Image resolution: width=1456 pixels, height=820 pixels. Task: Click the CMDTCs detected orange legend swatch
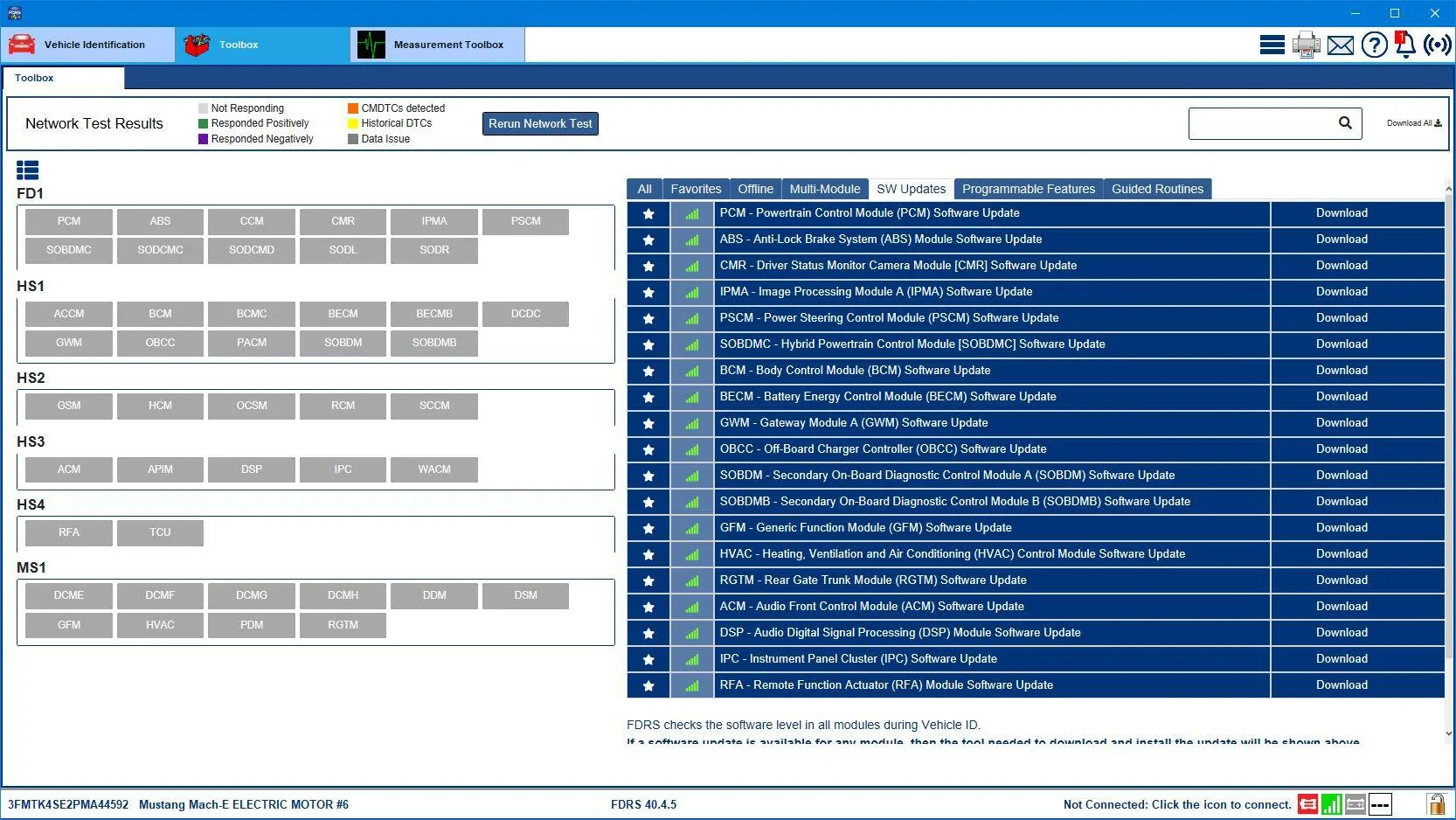353,108
